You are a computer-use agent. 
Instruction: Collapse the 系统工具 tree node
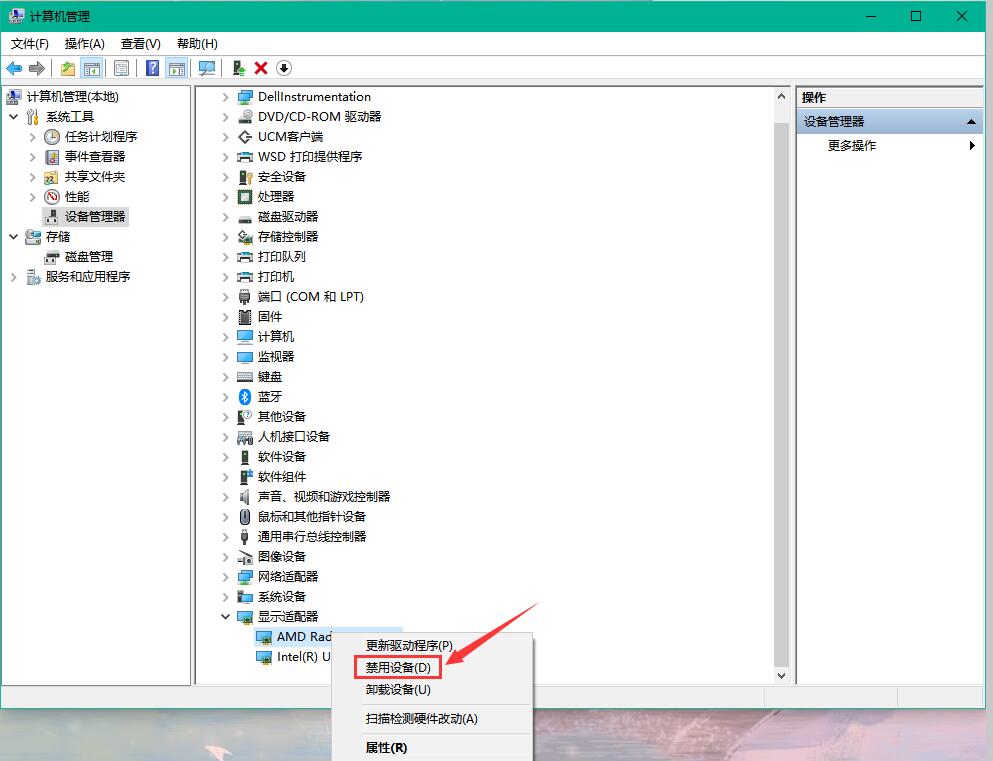[x=14, y=116]
